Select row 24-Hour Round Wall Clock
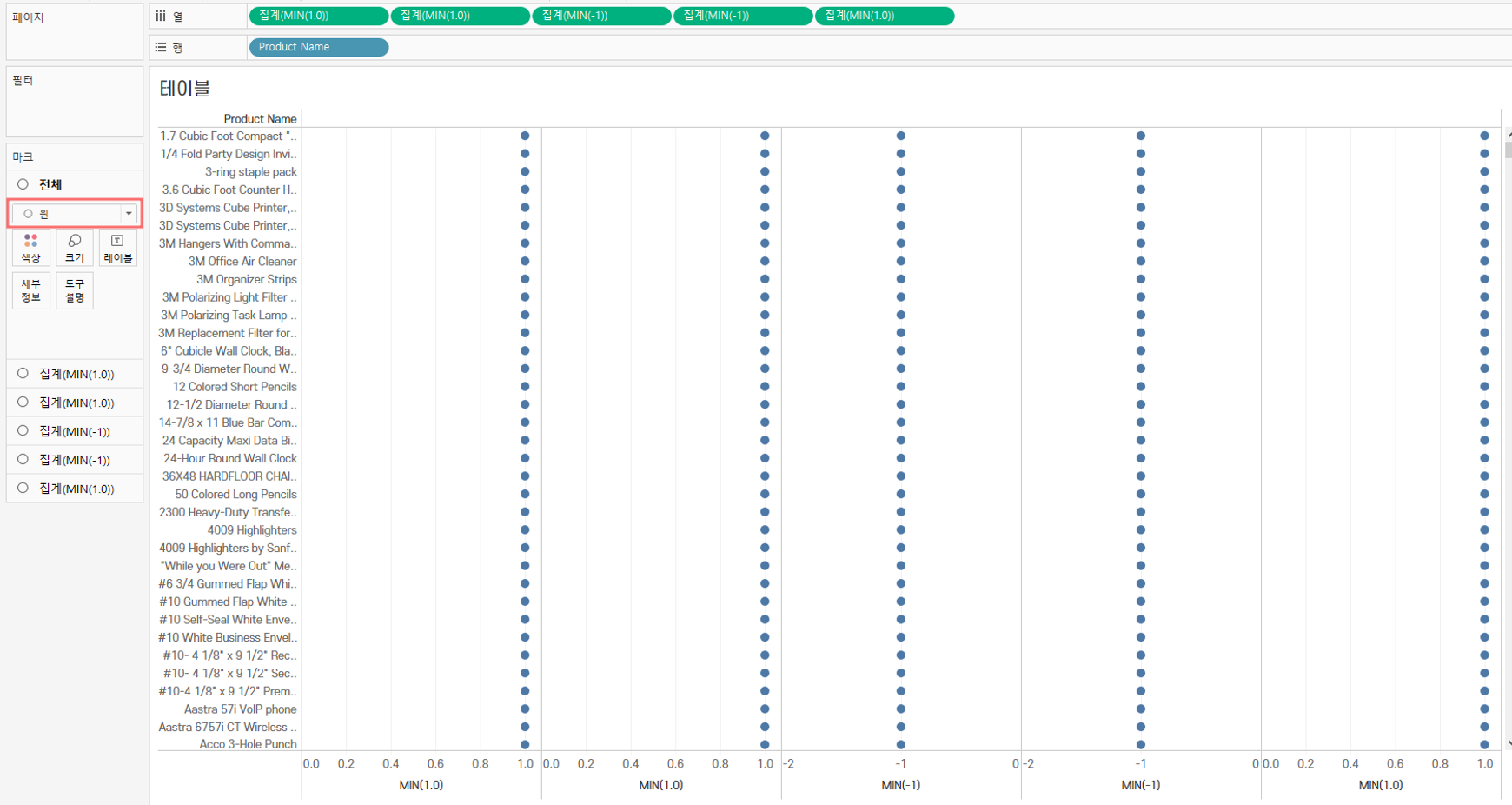 (x=230, y=458)
